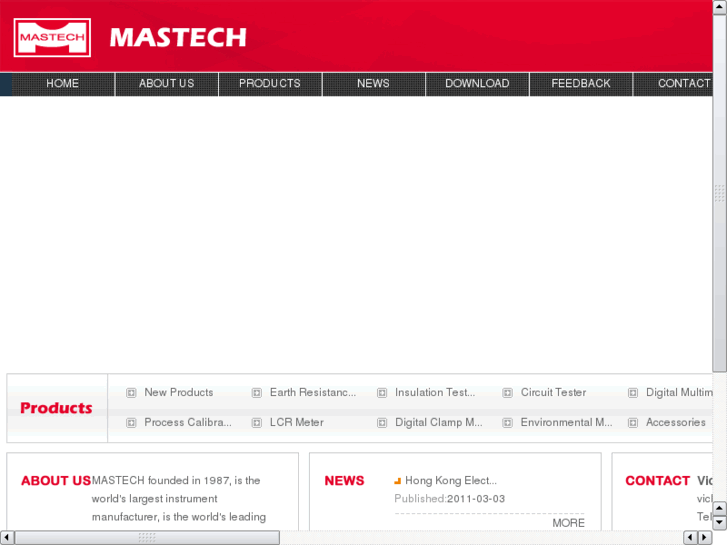Click the icon beside LCR Meter
Viewport: 727px width, 545px height.
(x=256, y=423)
